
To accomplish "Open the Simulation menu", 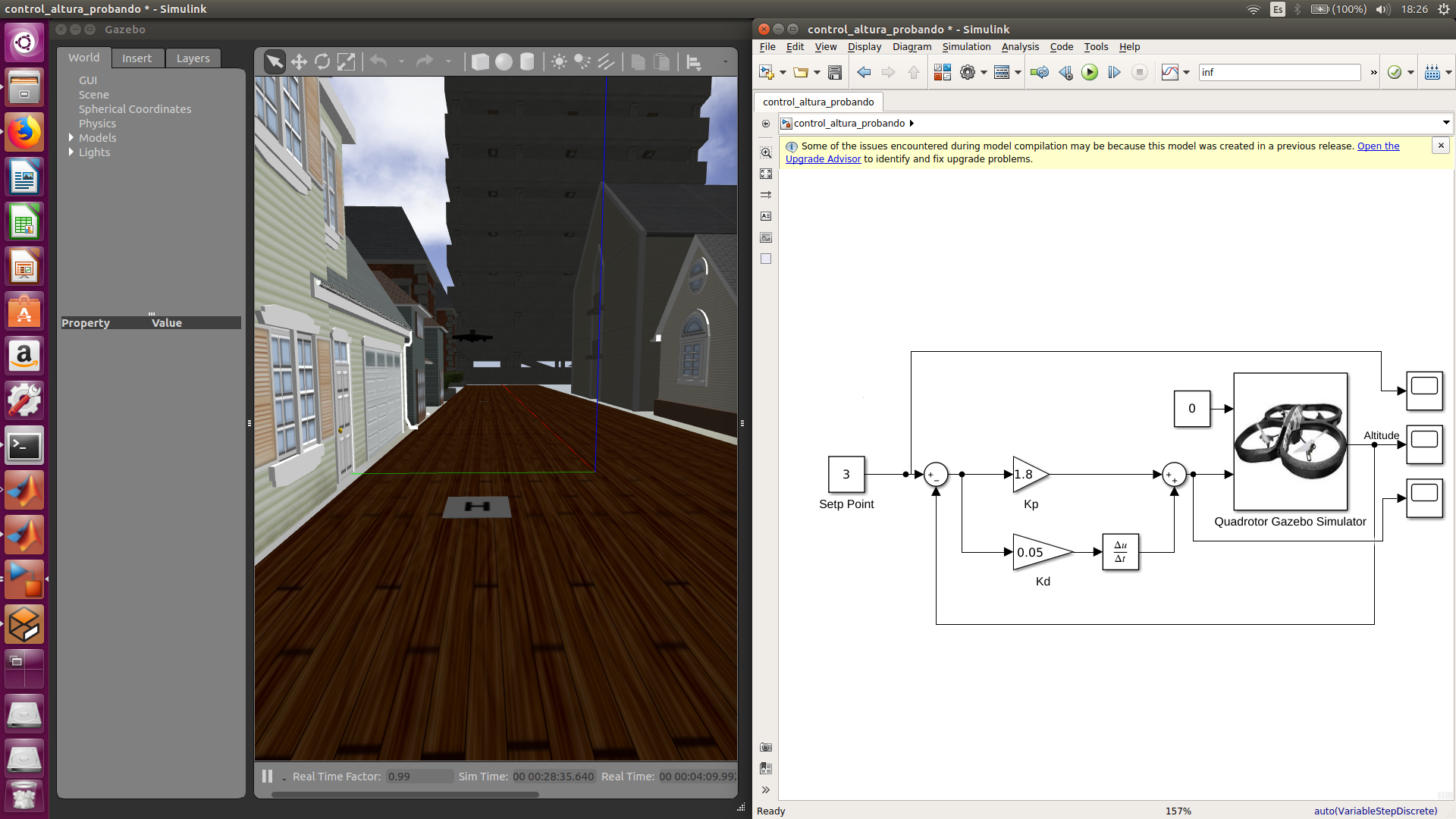I will point(966,47).
